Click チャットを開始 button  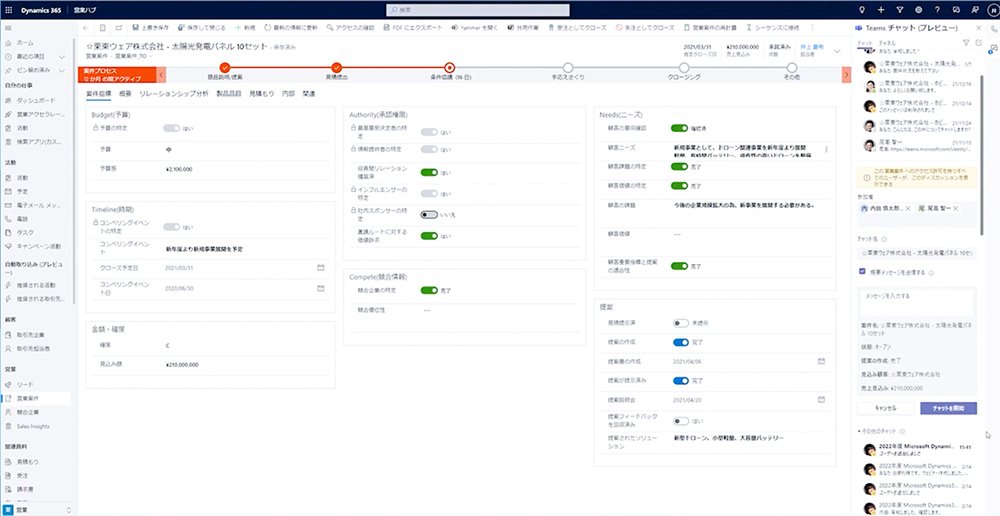pyautogui.click(x=948, y=408)
